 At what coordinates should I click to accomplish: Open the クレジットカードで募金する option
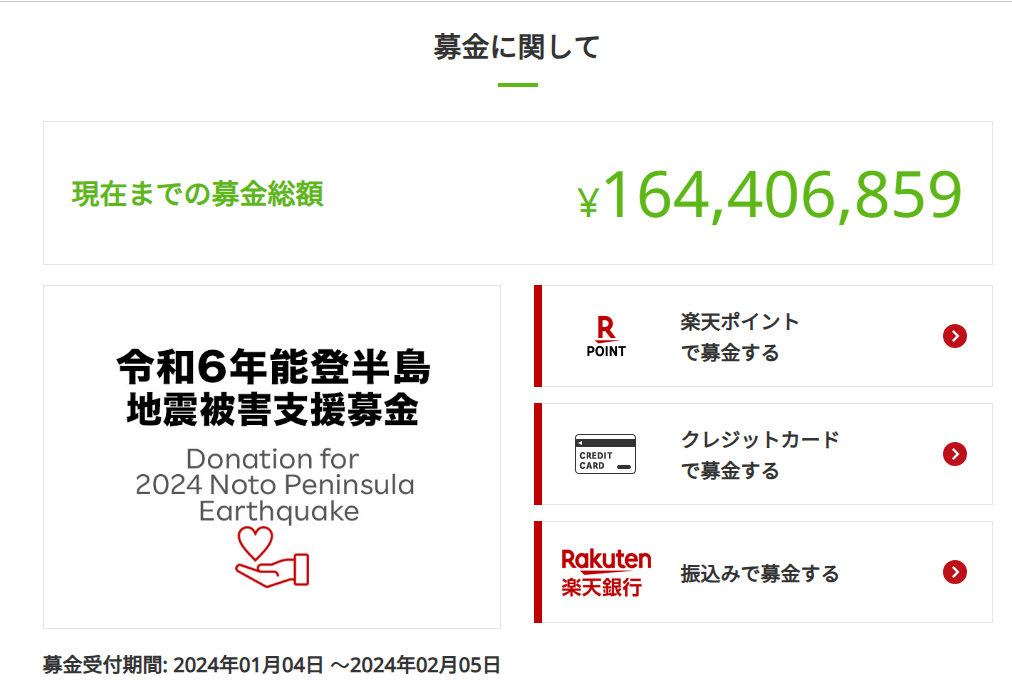point(763,453)
